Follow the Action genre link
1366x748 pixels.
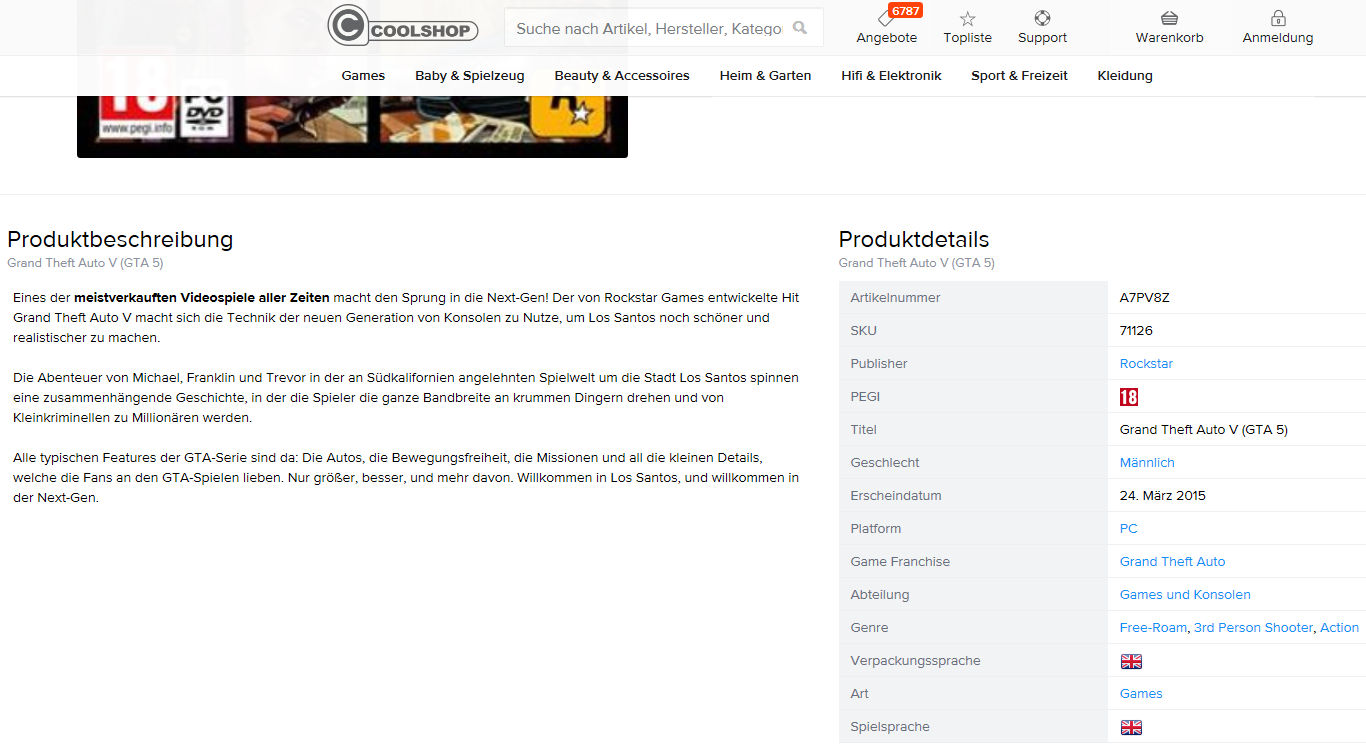(1339, 628)
